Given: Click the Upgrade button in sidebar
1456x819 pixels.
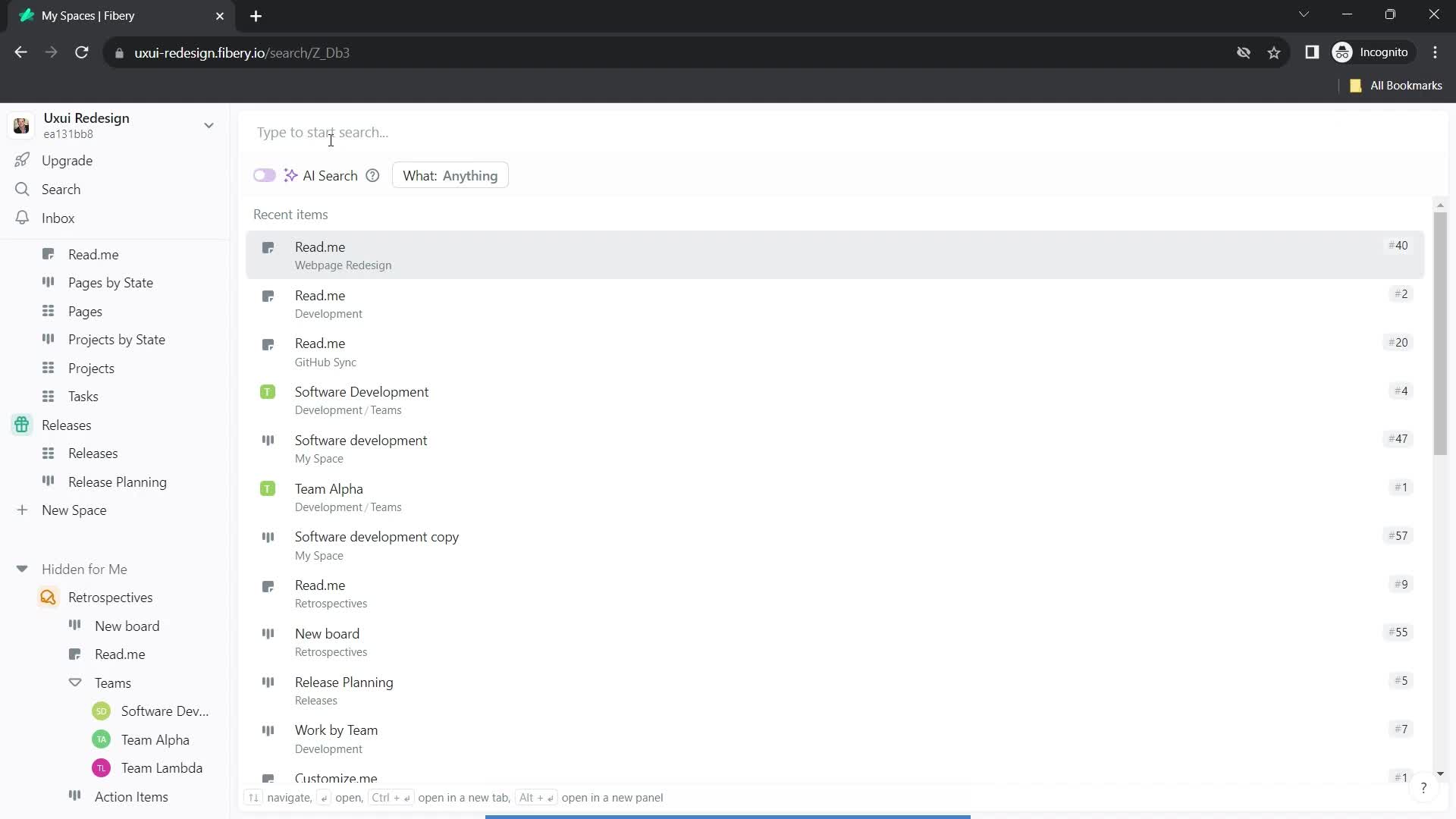Looking at the screenshot, I should [x=67, y=160].
